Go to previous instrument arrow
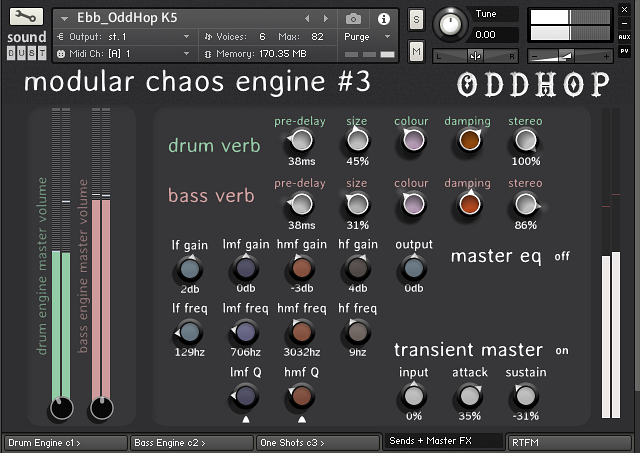Image resolution: width=640 pixels, height=453 pixels. click(307, 18)
